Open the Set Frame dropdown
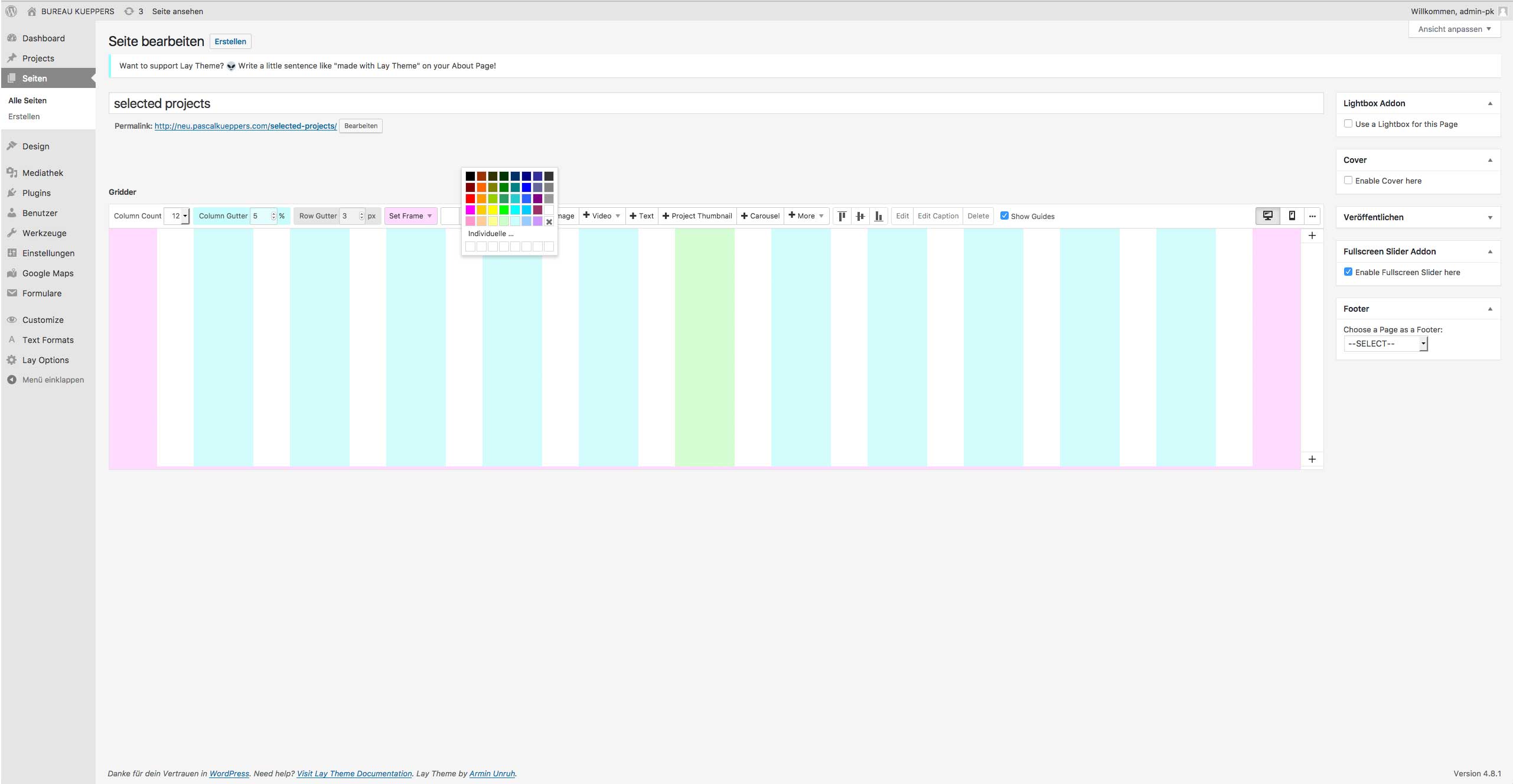The height and width of the screenshot is (784, 1513). click(x=410, y=216)
